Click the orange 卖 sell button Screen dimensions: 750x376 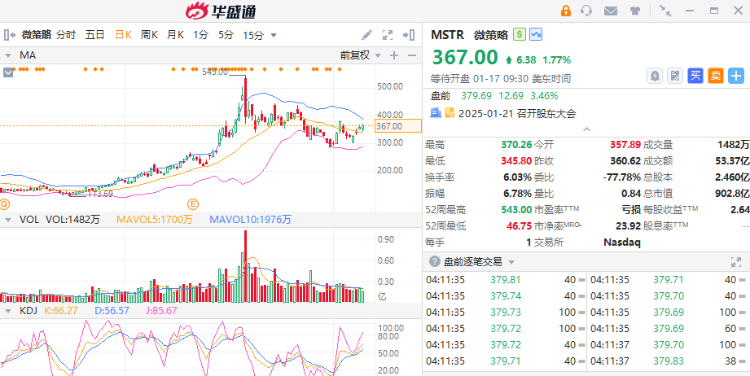716,76
